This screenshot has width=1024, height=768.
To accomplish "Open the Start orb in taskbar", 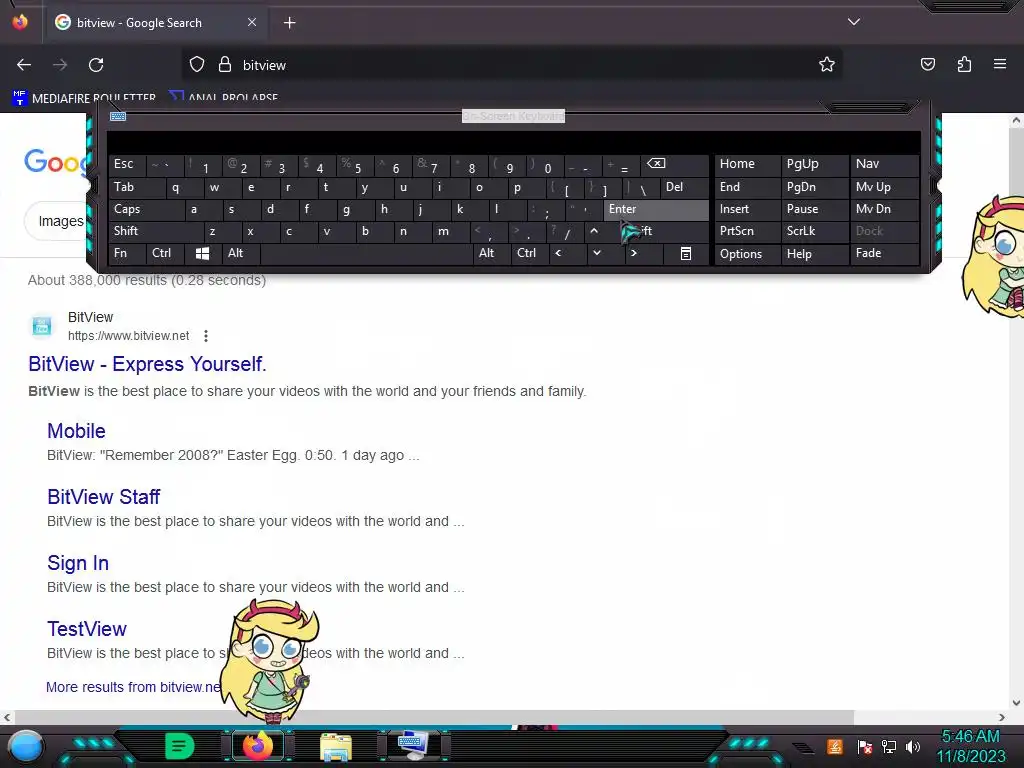I will tap(25, 747).
